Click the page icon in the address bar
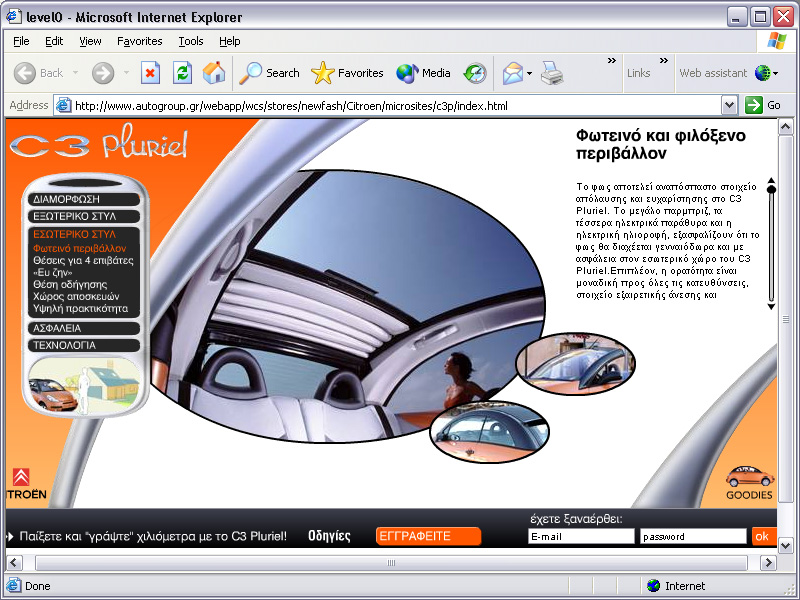 pyautogui.click(x=63, y=106)
